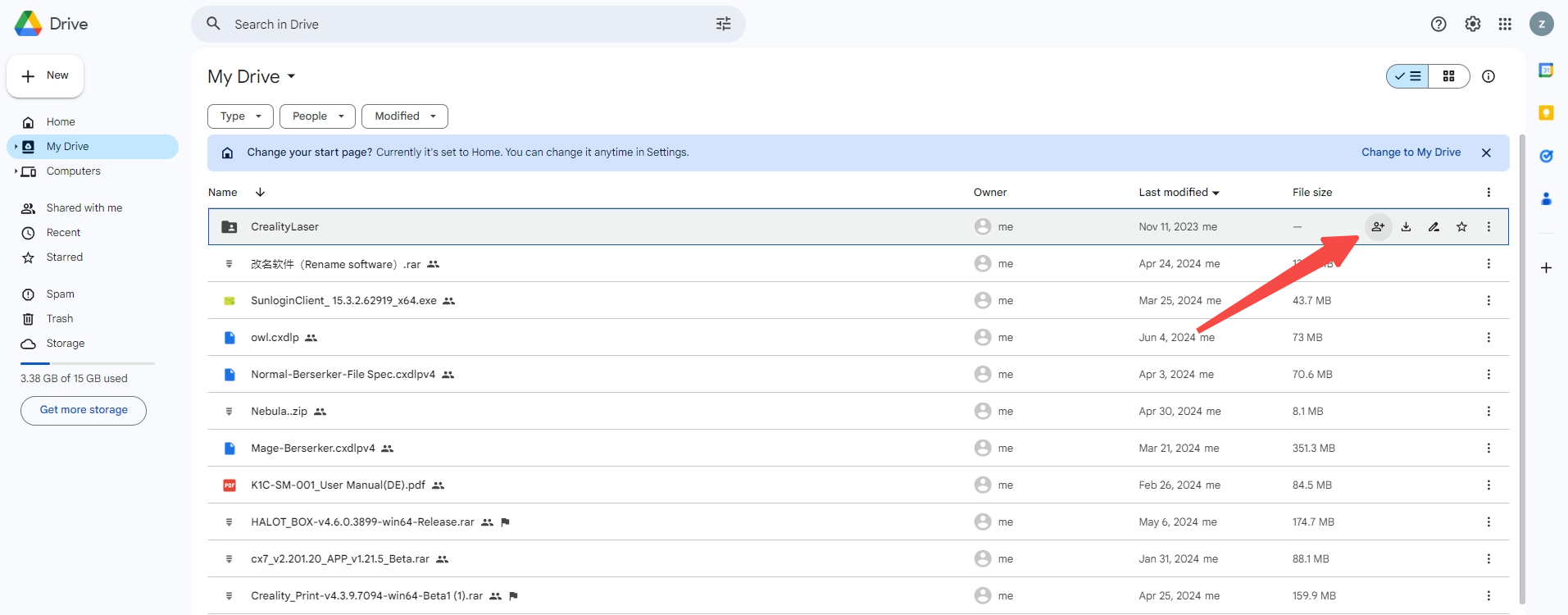Screen dimensions: 1568x615
Task: Open Google Calendar side panel icon
Action: pyautogui.click(x=1546, y=71)
